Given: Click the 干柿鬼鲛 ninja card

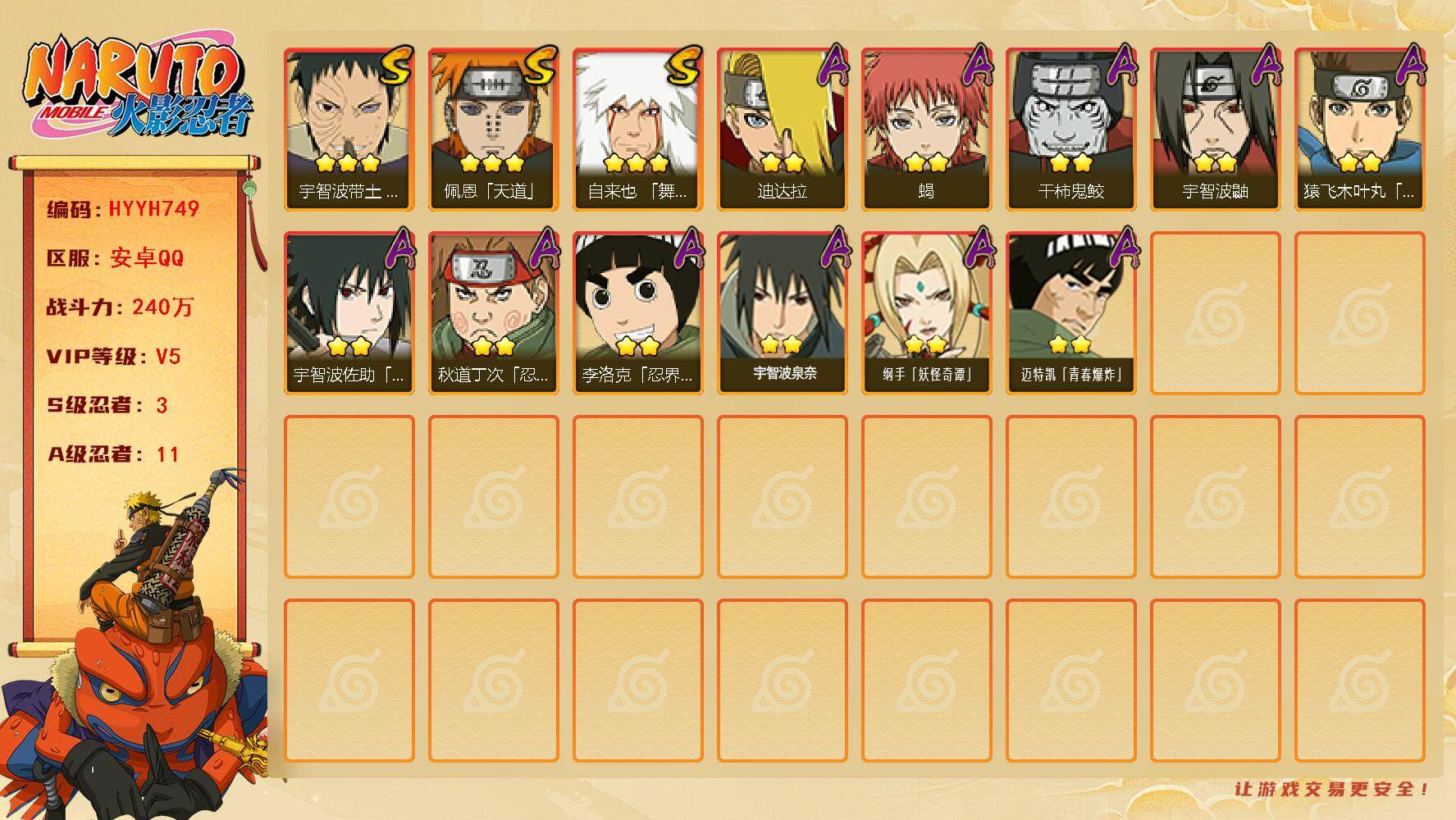Looking at the screenshot, I should 1071,130.
